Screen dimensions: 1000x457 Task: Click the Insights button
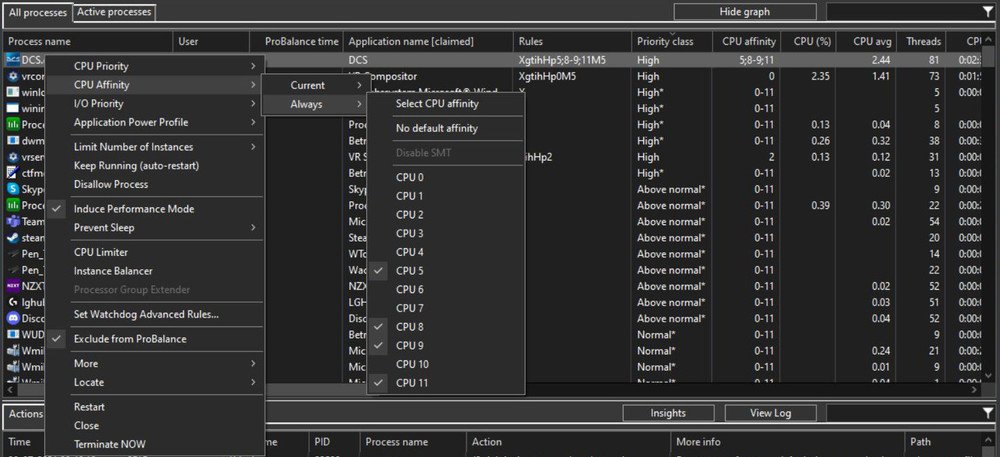(x=668, y=413)
